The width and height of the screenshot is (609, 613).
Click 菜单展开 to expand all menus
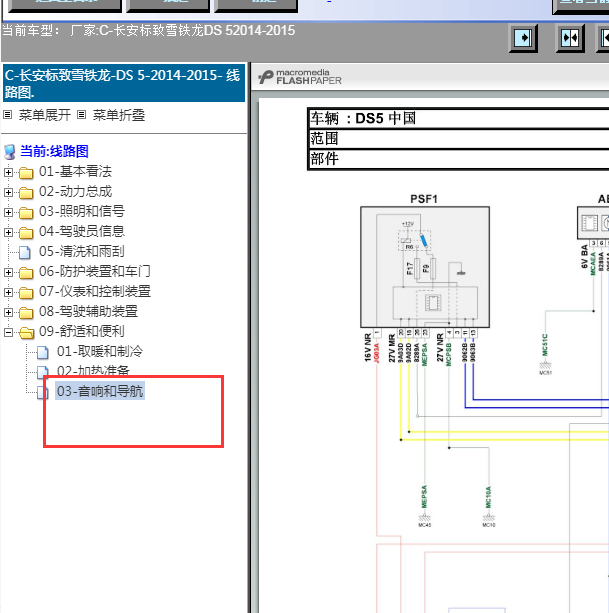pos(45,115)
